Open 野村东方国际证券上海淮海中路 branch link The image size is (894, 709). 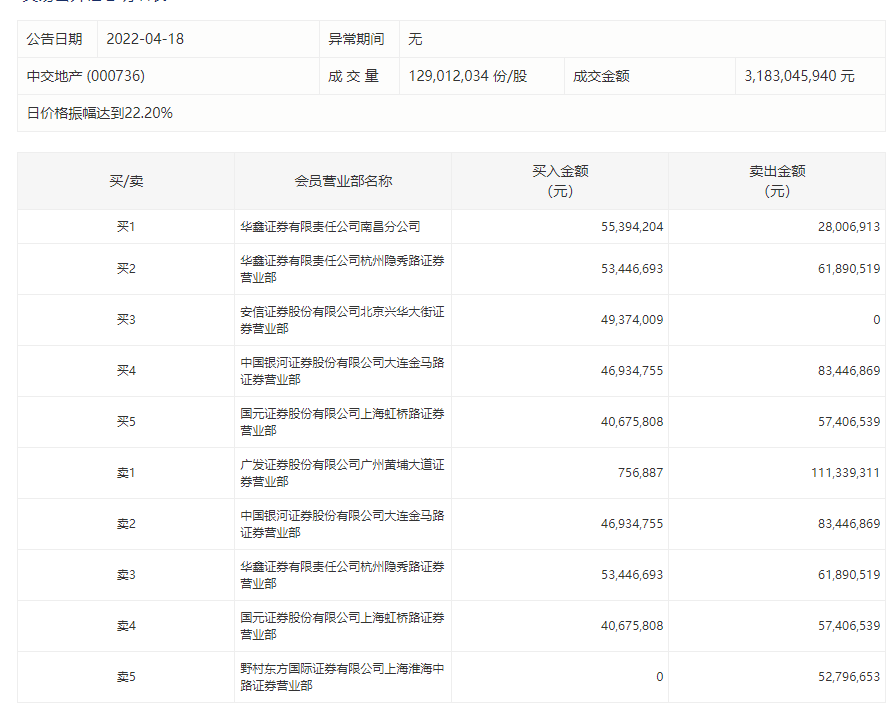click(x=342, y=677)
